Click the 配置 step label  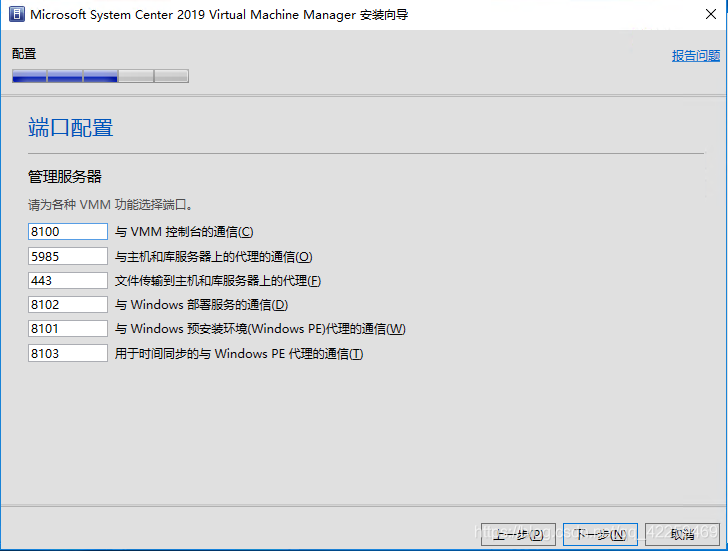[x=24, y=54]
